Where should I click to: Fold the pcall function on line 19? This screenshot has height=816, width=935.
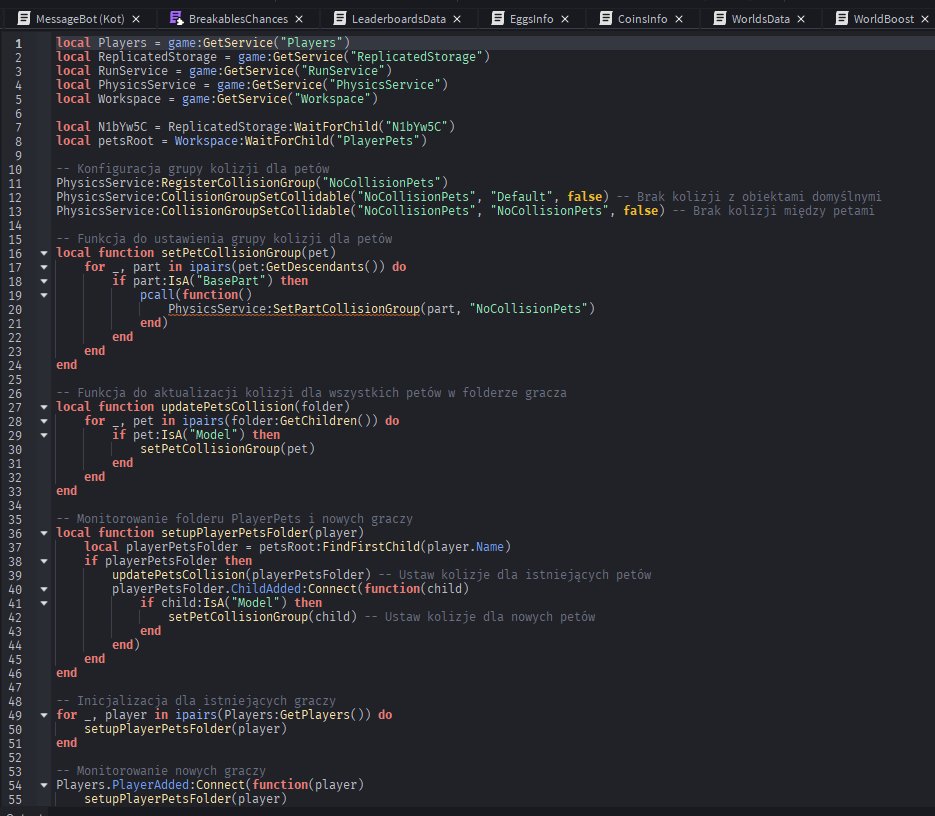point(44,295)
